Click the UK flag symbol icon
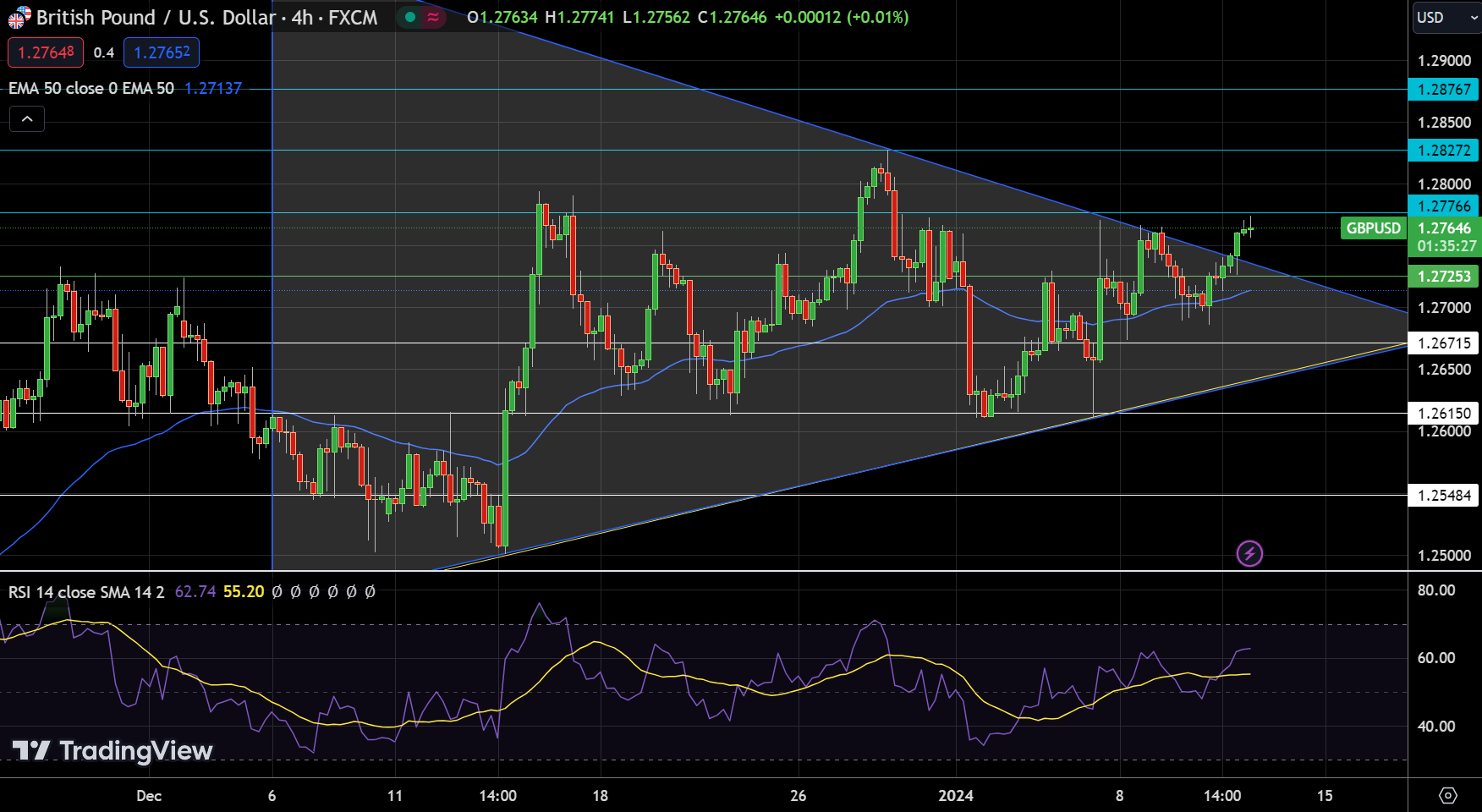The image size is (1482, 812). click(19, 17)
